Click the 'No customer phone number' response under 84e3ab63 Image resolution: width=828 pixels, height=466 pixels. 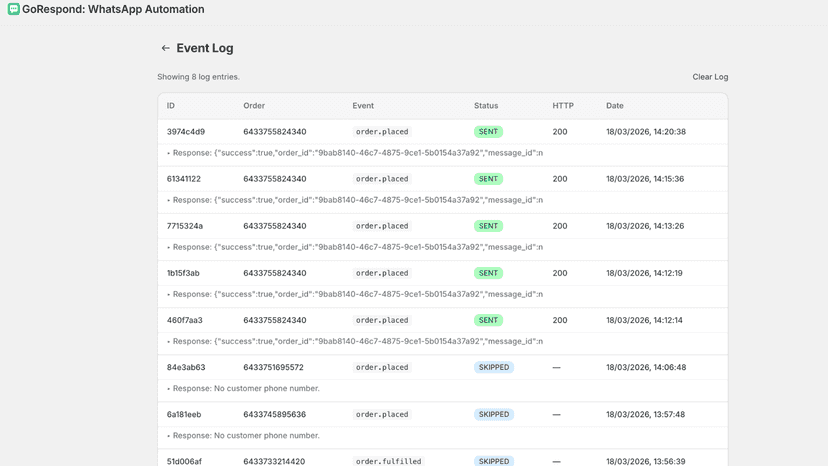click(x=243, y=388)
